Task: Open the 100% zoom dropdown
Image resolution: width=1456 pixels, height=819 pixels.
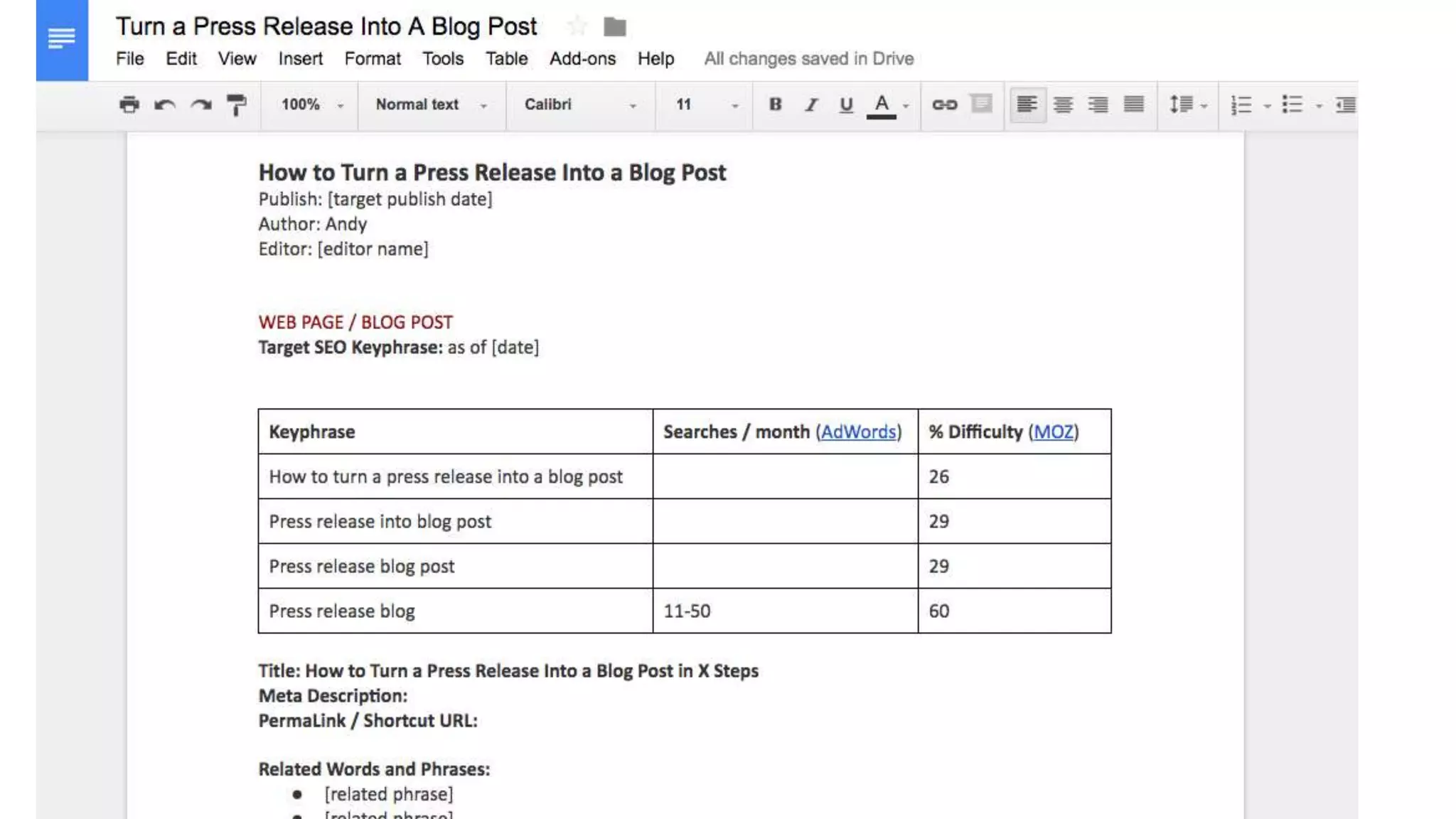Action: pos(311,105)
